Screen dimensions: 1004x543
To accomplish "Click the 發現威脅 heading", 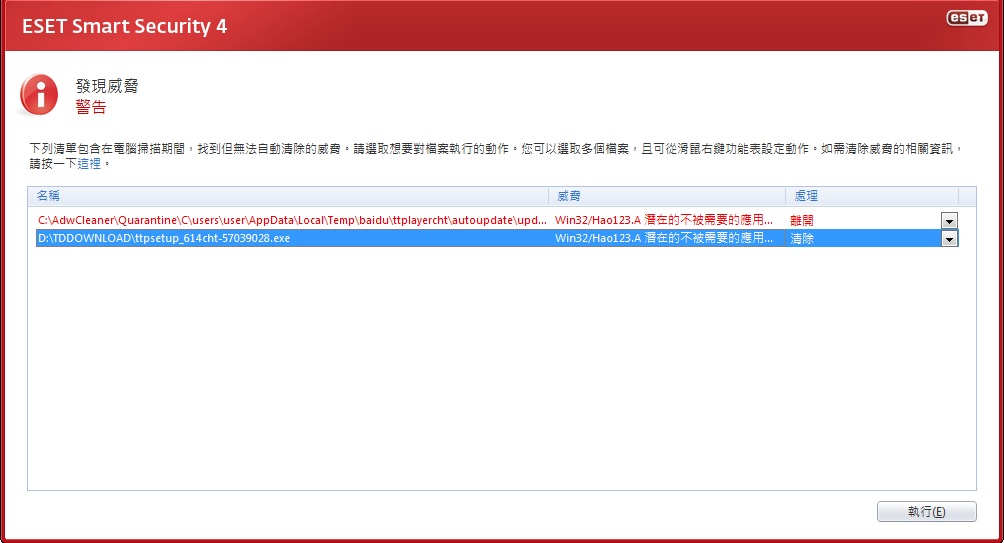I will pyautogui.click(x=107, y=86).
